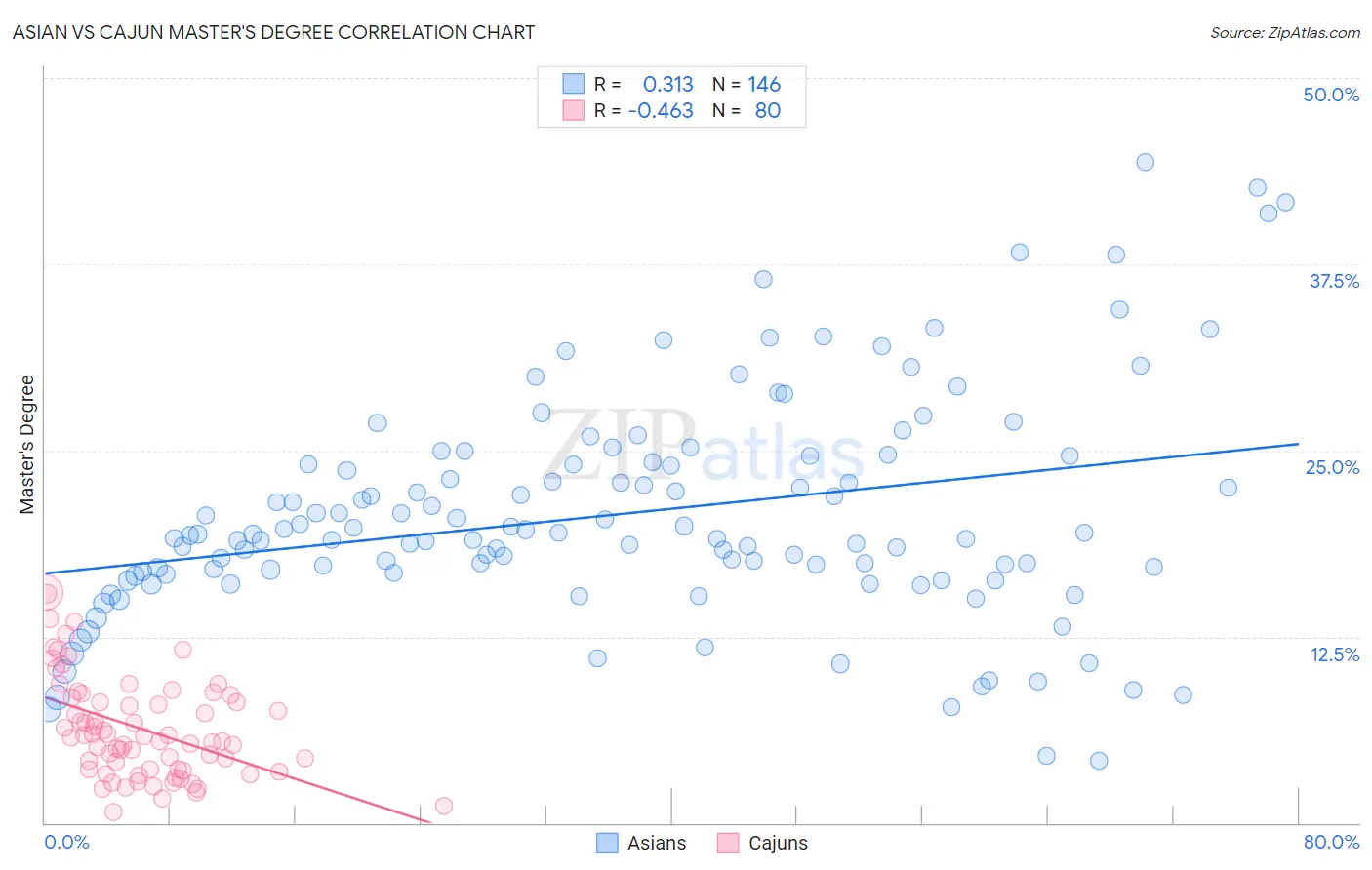Select the Cajuns legend label
Viewport: 1372px width, 870px height.
pos(778,843)
